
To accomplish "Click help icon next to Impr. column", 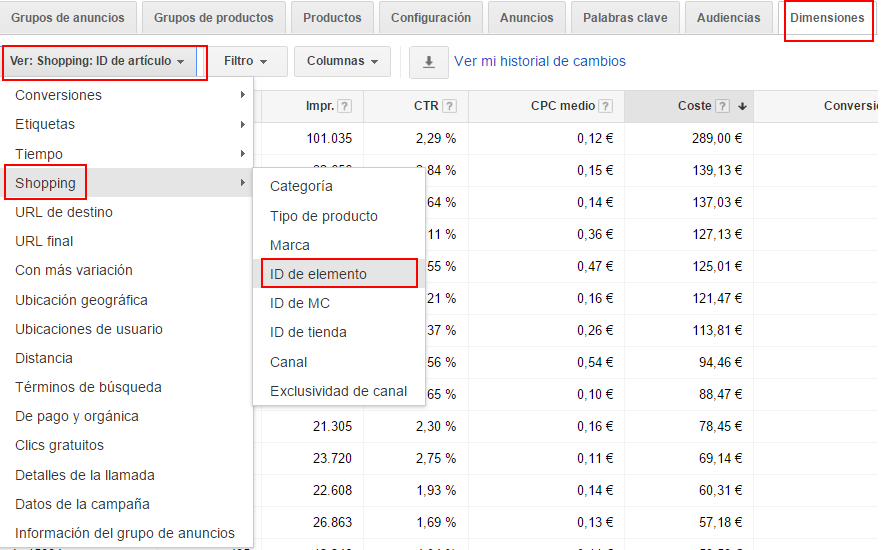I will [344, 106].
